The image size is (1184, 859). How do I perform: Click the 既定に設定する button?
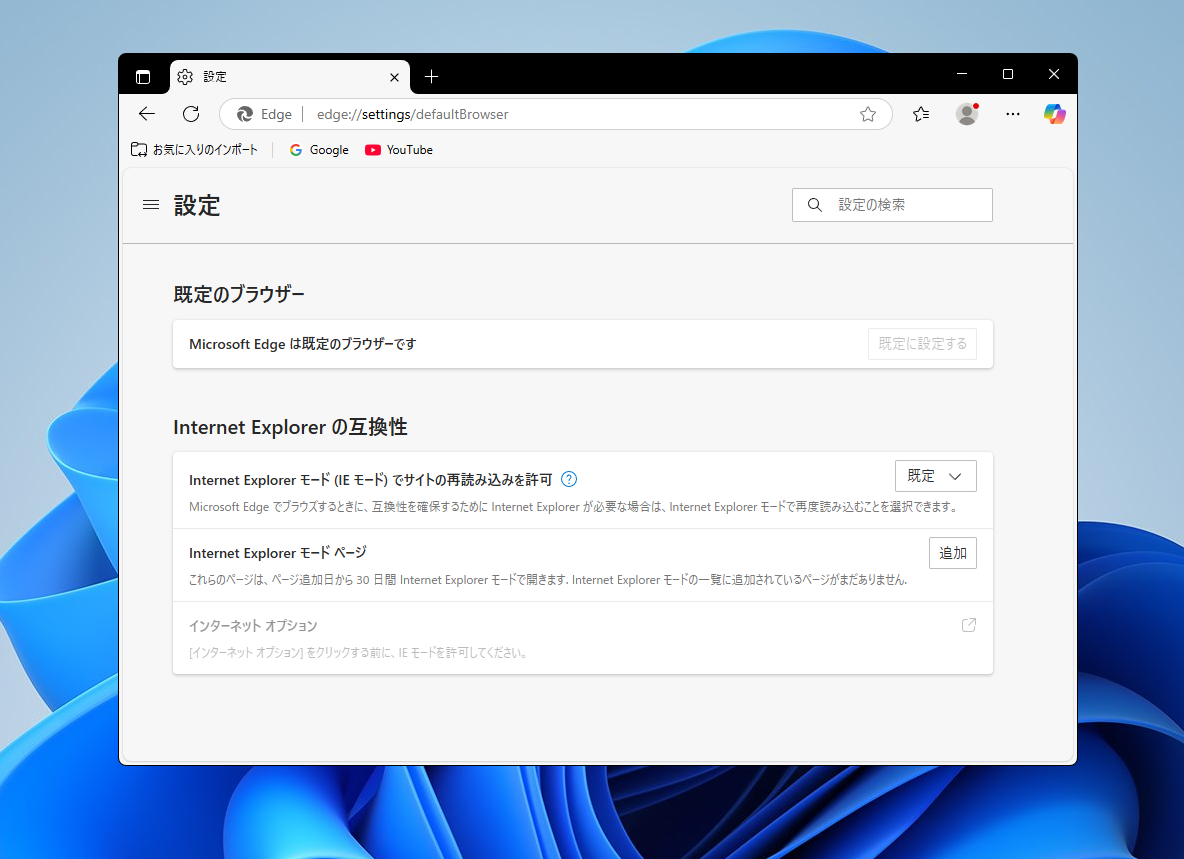(x=922, y=343)
